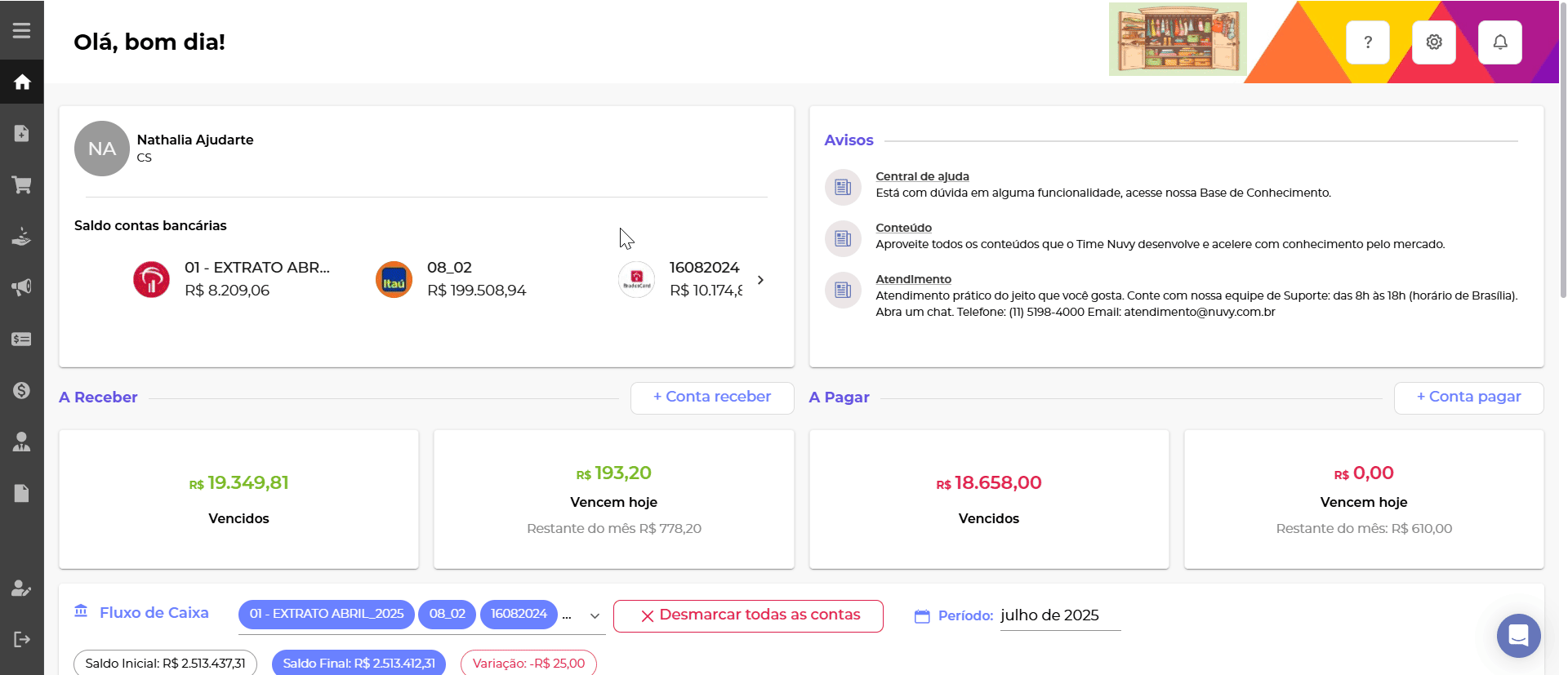Click the + Conta pagar button

click(1468, 397)
